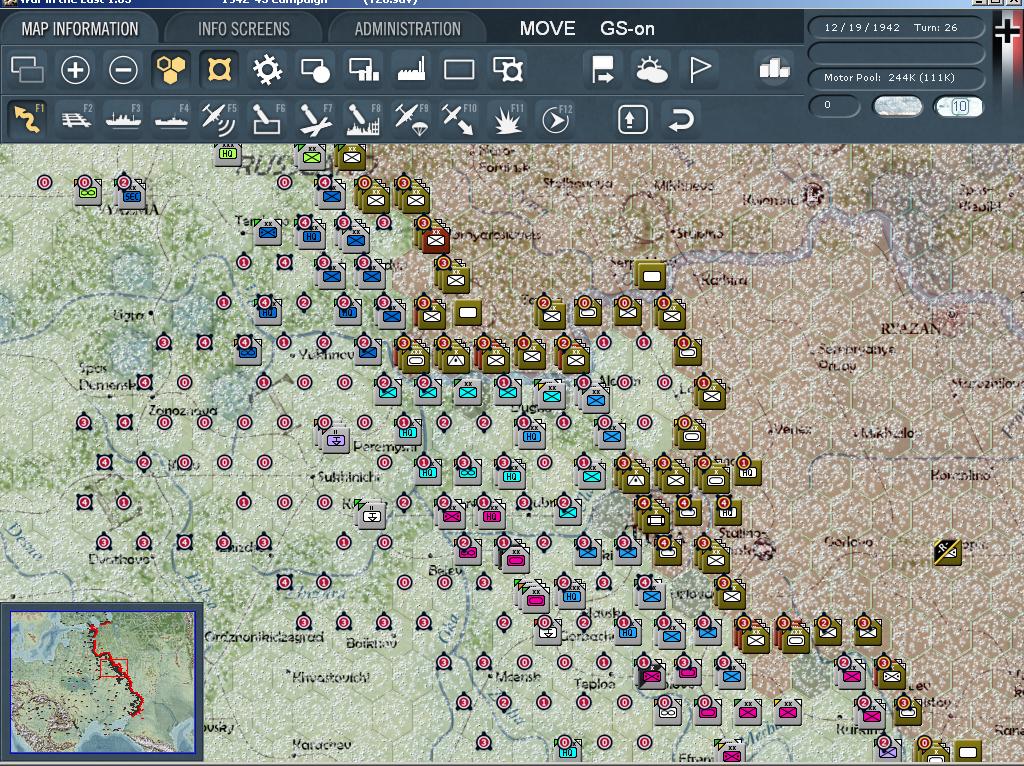Click the snow ground condition indicator

click(898, 106)
